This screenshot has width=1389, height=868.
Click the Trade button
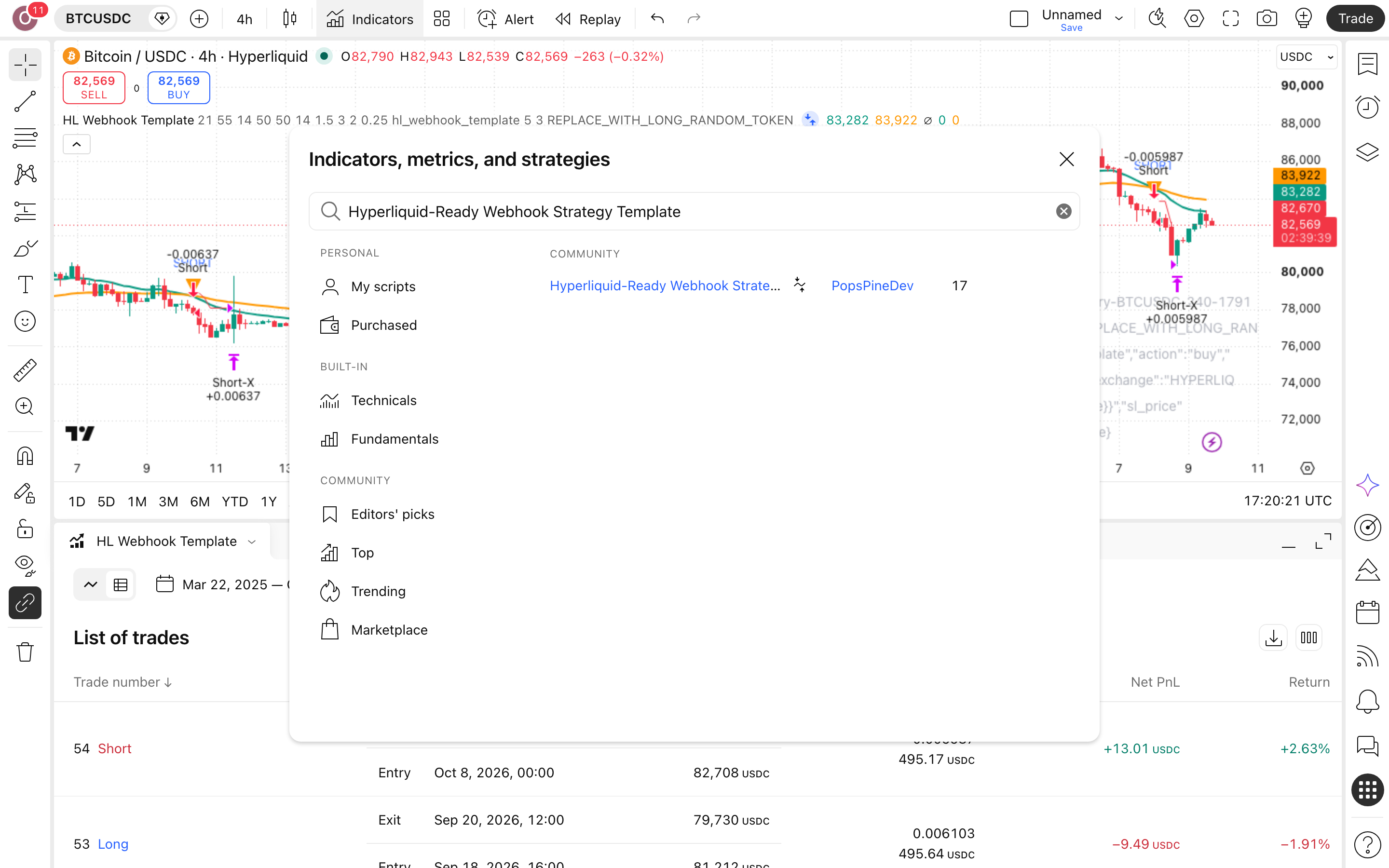pos(1355,19)
